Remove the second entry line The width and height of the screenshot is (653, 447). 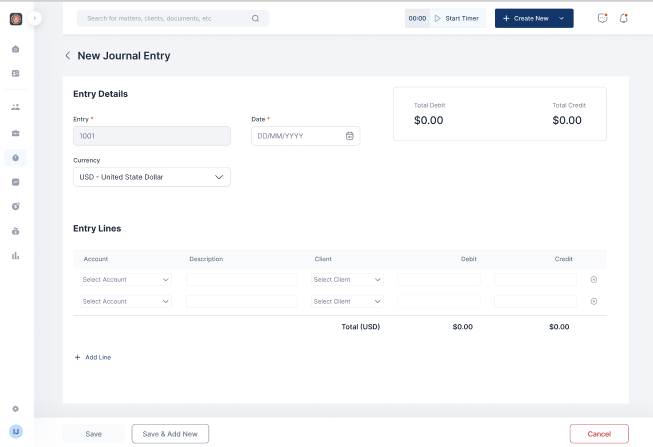[x=594, y=301]
